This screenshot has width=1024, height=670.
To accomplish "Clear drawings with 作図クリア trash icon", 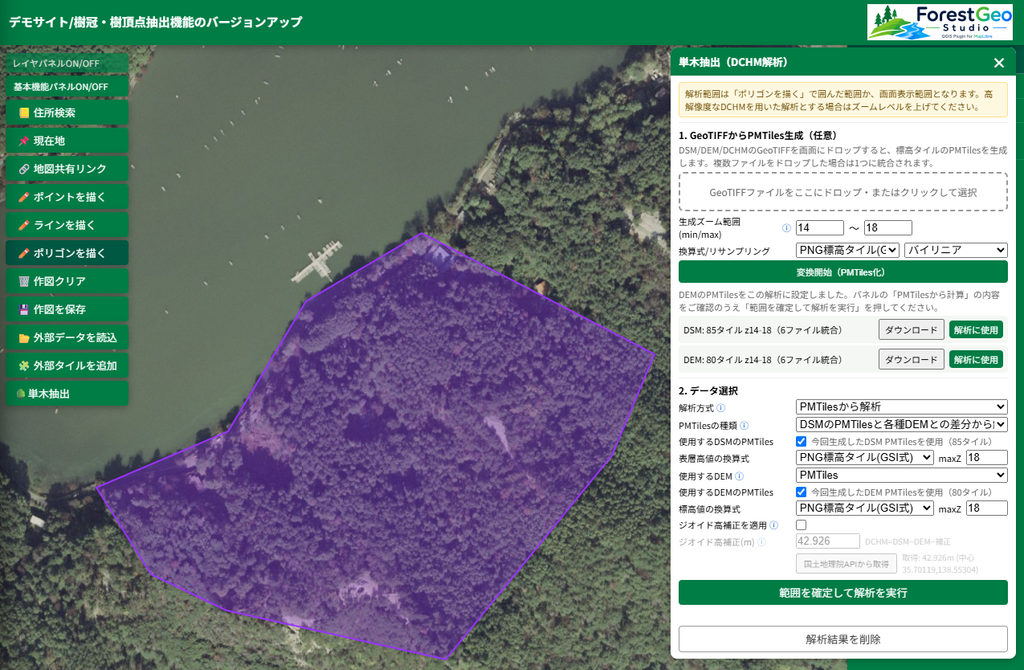I will pos(67,281).
